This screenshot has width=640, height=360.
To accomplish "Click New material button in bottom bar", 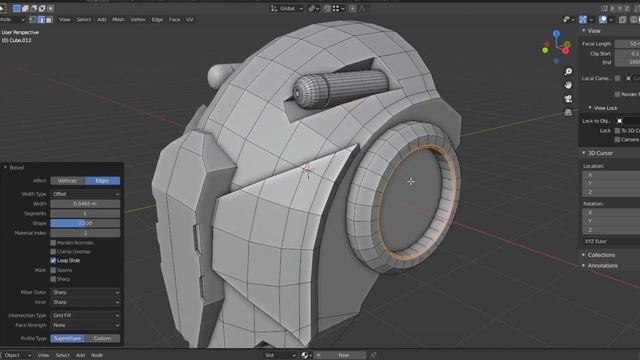I will [x=340, y=355].
